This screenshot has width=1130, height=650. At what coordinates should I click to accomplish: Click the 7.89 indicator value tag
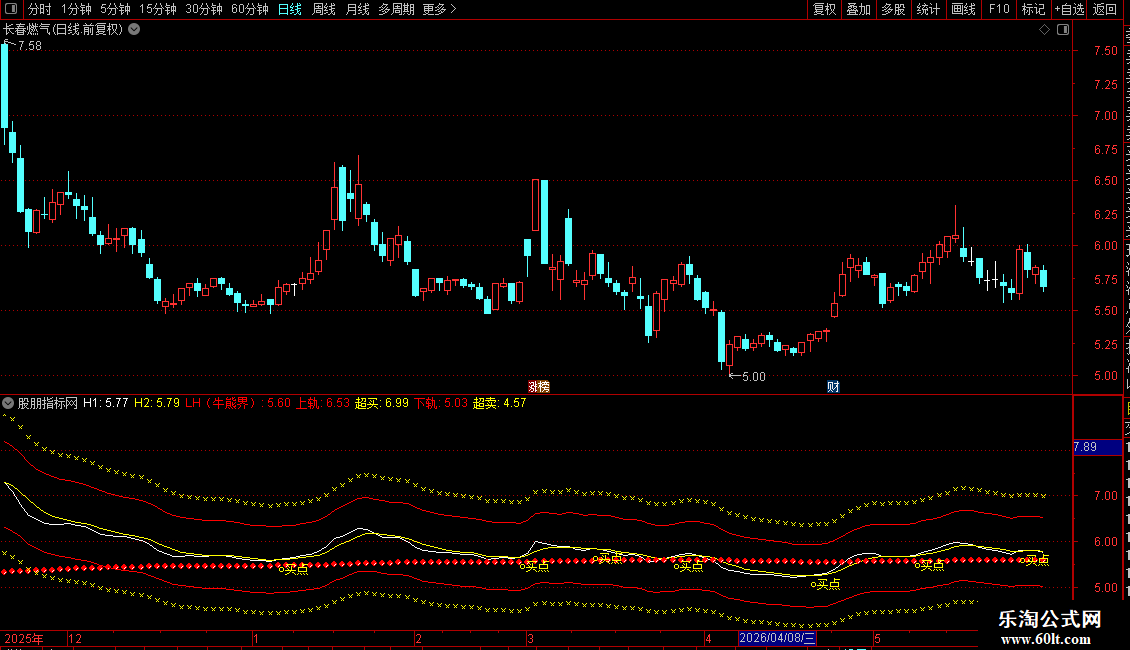[x=1097, y=448]
